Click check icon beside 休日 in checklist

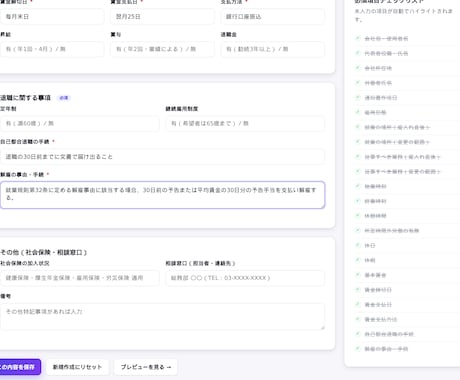click(x=358, y=245)
